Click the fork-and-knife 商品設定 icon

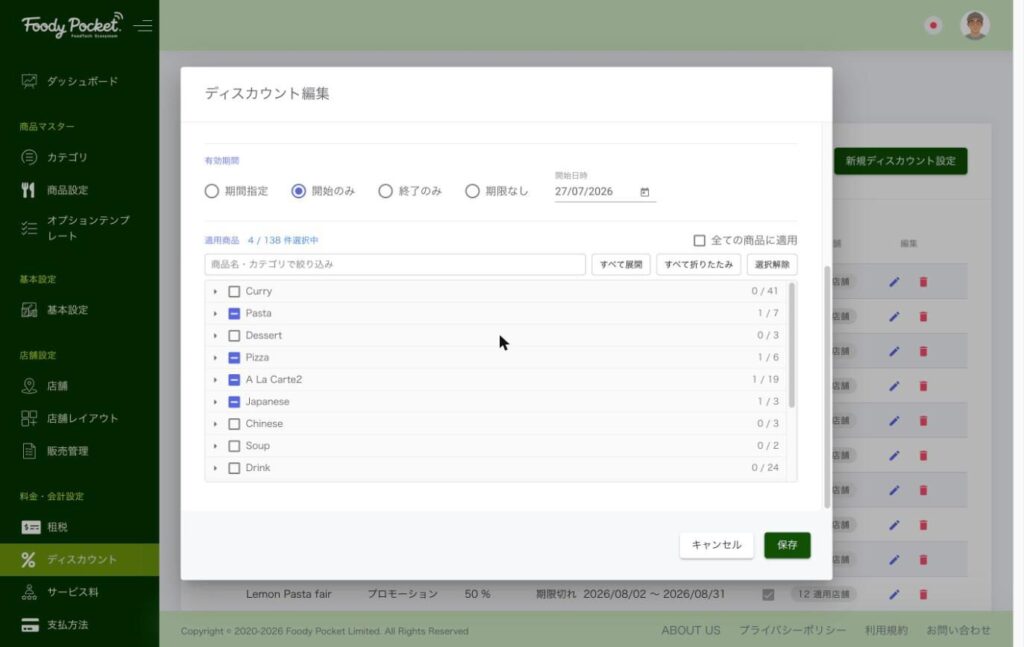coord(28,190)
